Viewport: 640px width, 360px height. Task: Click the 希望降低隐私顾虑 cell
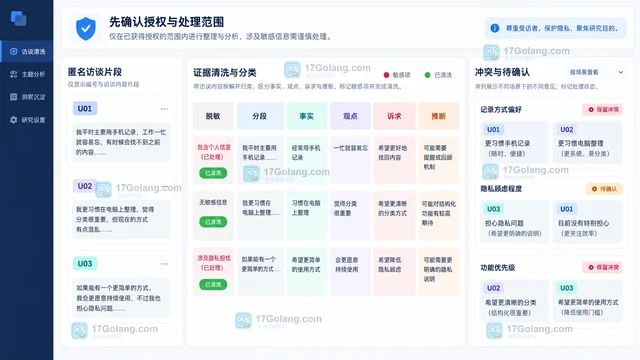[x=394, y=271]
